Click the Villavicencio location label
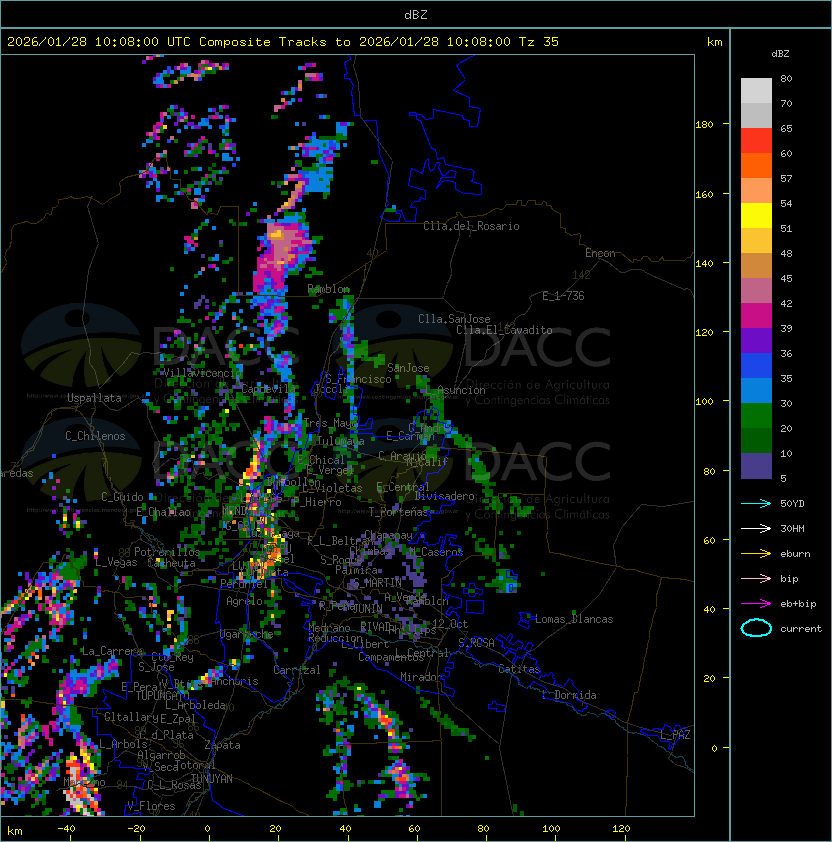Image resolution: width=832 pixels, height=842 pixels. (198, 372)
